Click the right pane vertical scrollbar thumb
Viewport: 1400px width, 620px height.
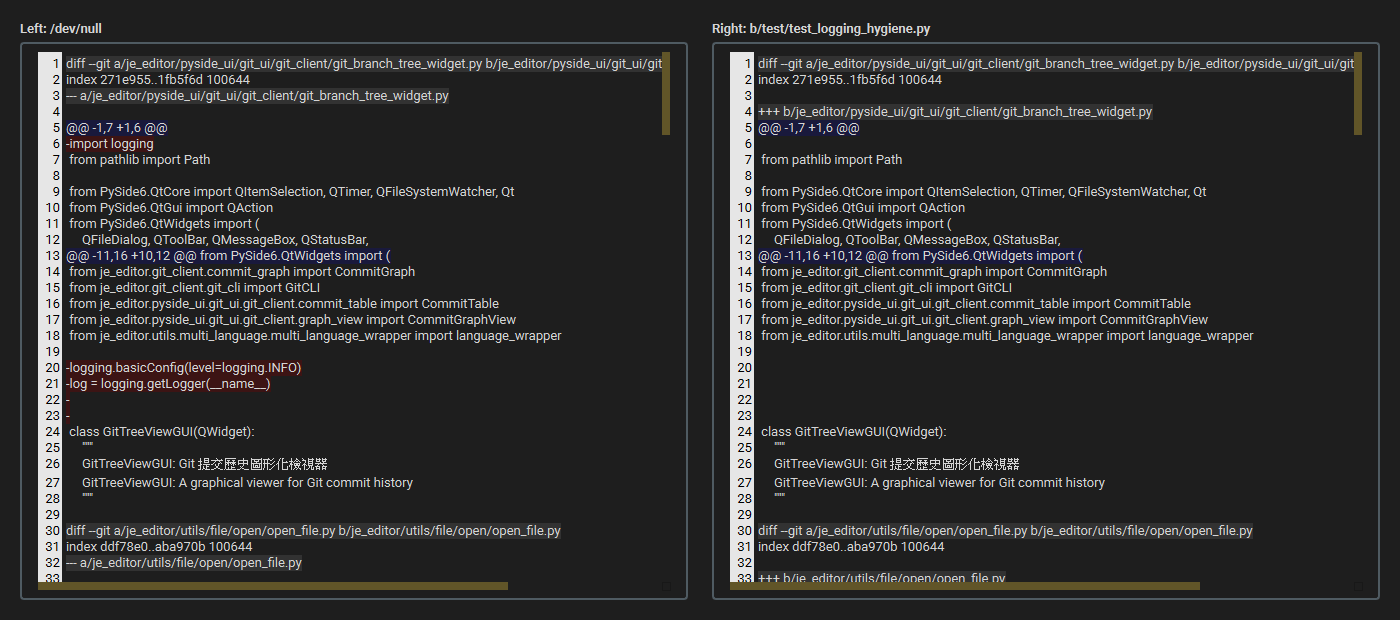pyautogui.click(x=1358, y=93)
